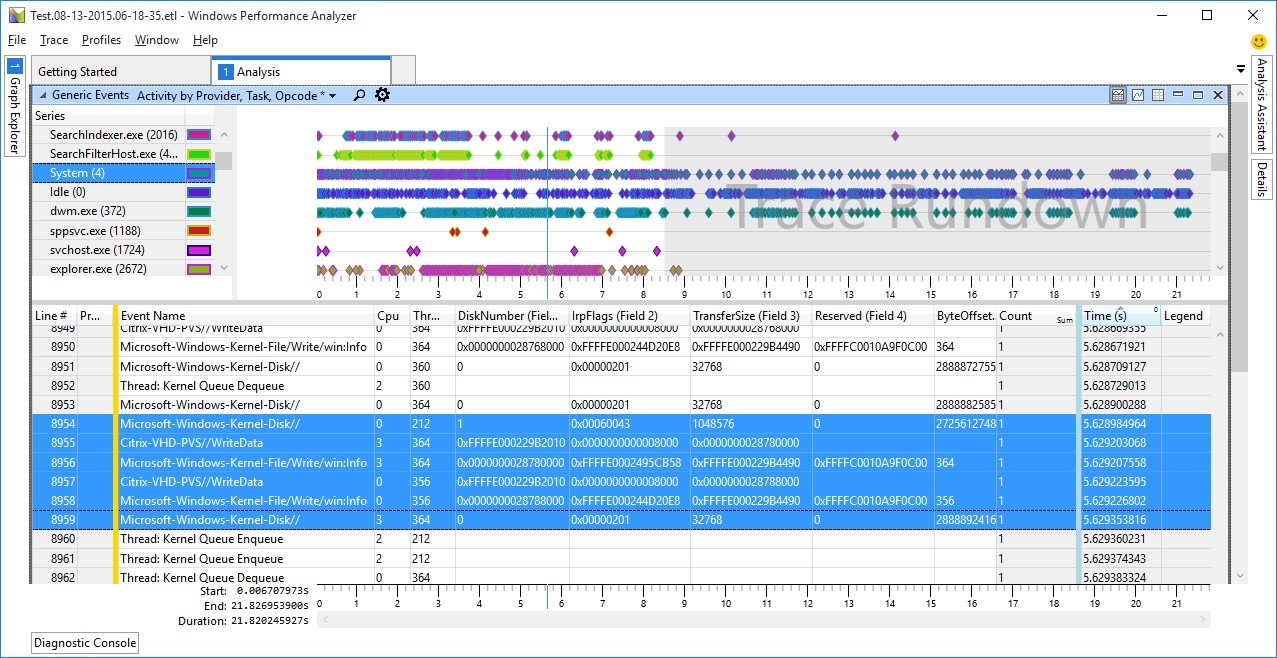Open the Profiles menu
The width and height of the screenshot is (1277, 658).
click(x=101, y=40)
